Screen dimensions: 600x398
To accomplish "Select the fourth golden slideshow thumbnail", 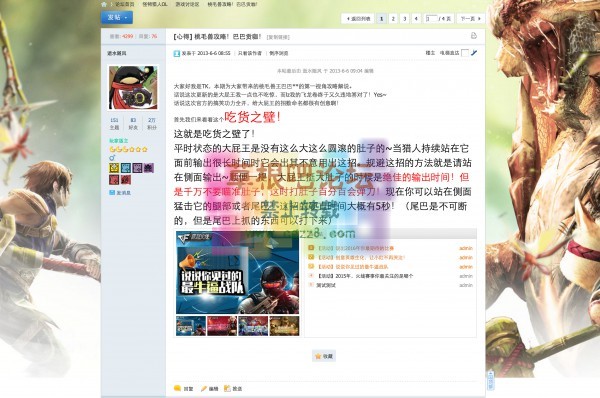I will (x=284, y=326).
